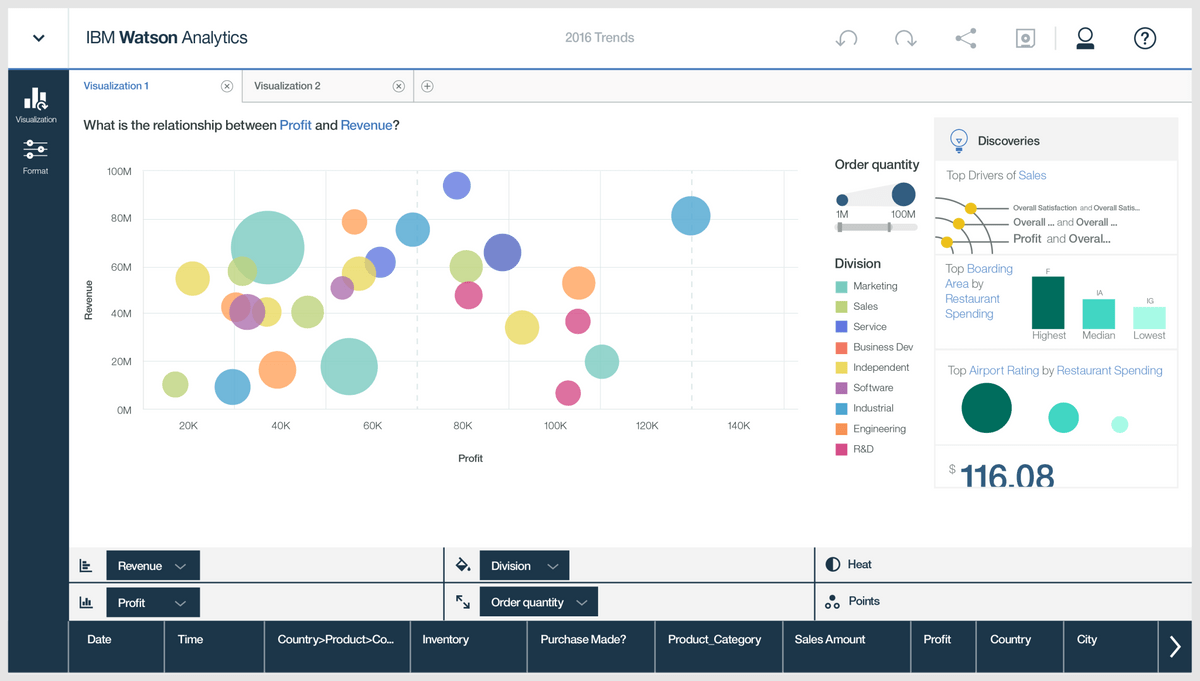Image resolution: width=1200 pixels, height=681 pixels.
Task: Open the Division color dropdown
Action: pos(524,566)
